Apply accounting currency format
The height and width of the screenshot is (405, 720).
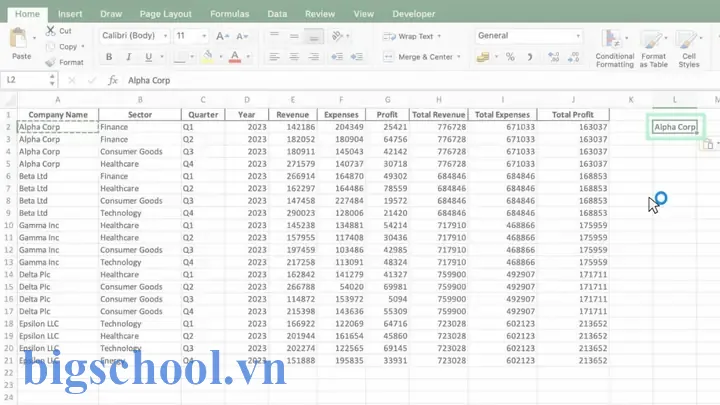click(x=483, y=57)
